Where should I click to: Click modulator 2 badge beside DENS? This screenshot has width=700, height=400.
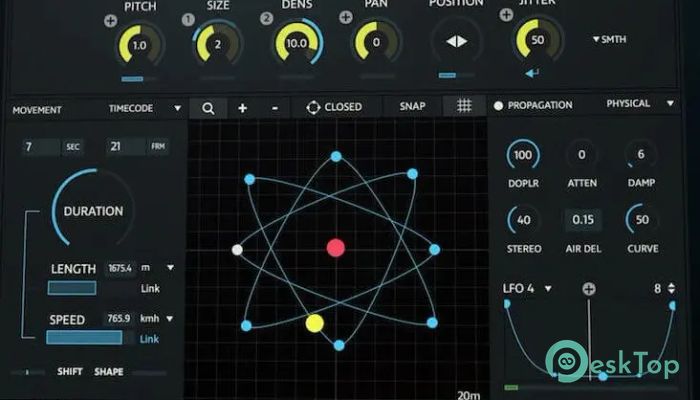(266, 18)
